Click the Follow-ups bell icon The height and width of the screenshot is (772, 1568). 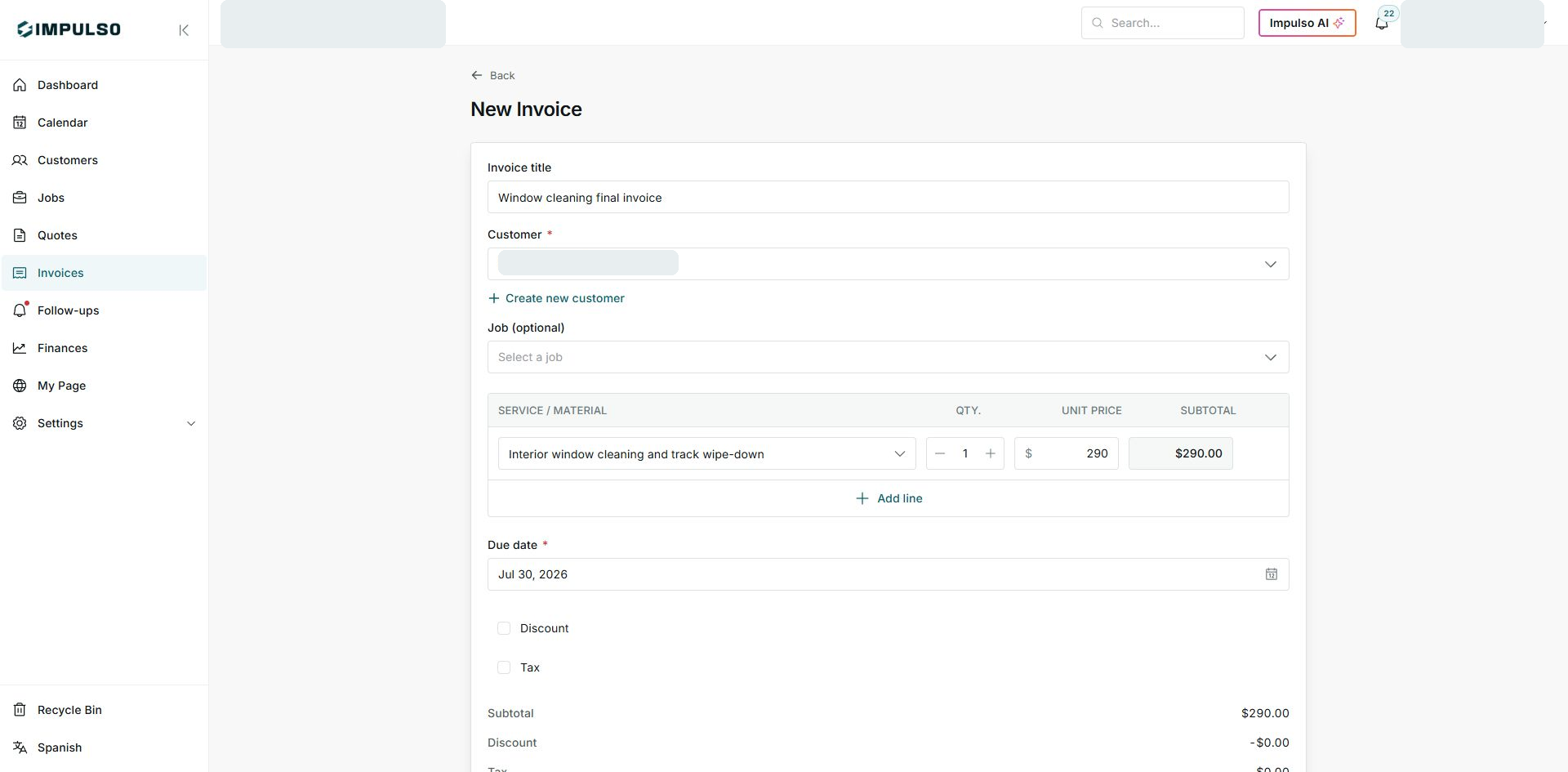click(x=20, y=310)
